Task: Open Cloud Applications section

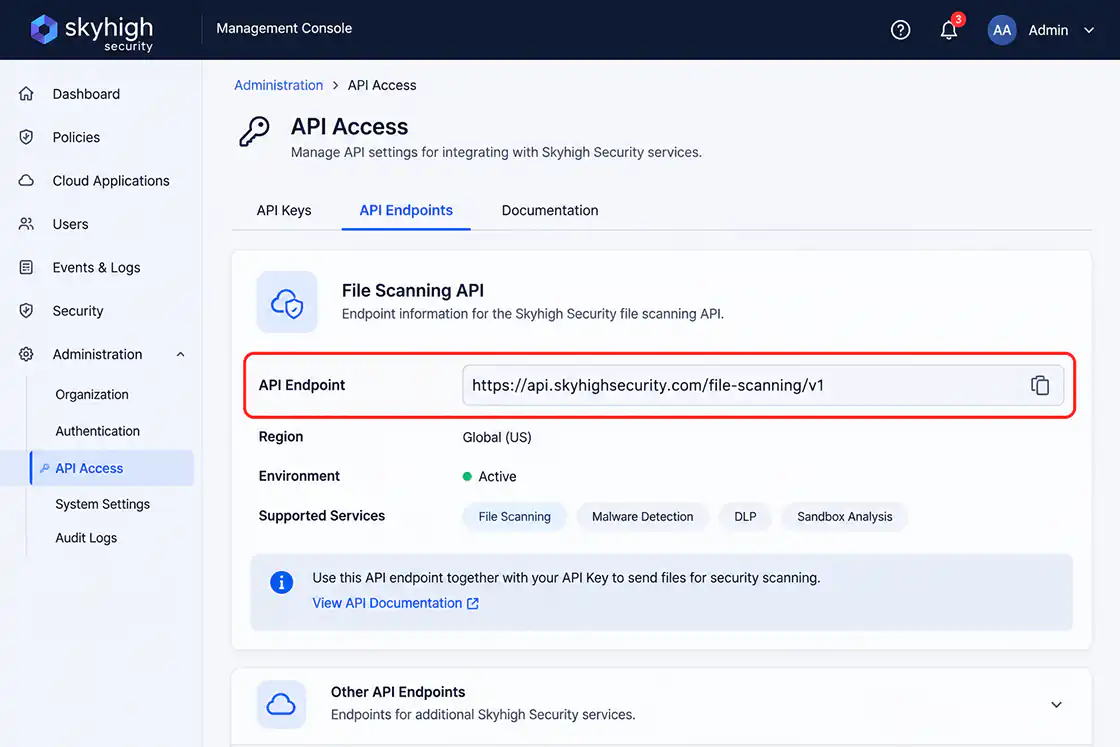Action: pyautogui.click(x=111, y=181)
